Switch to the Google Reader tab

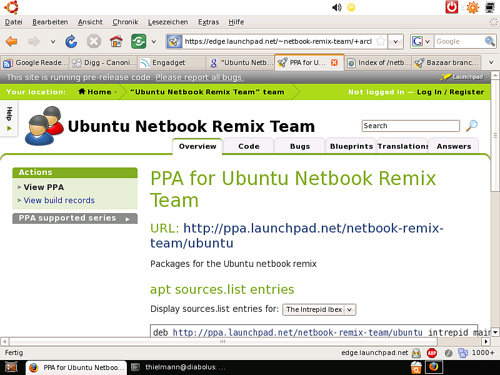click(35, 63)
